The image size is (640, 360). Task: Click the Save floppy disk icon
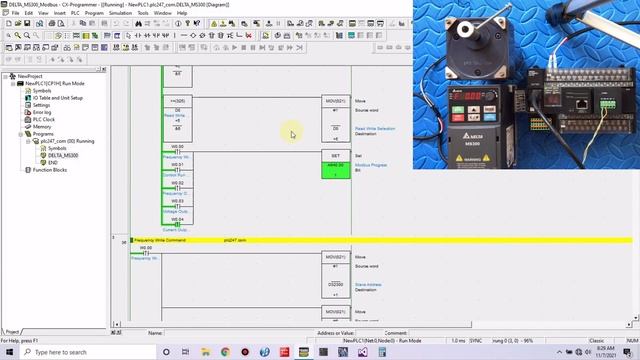pos(27,24)
